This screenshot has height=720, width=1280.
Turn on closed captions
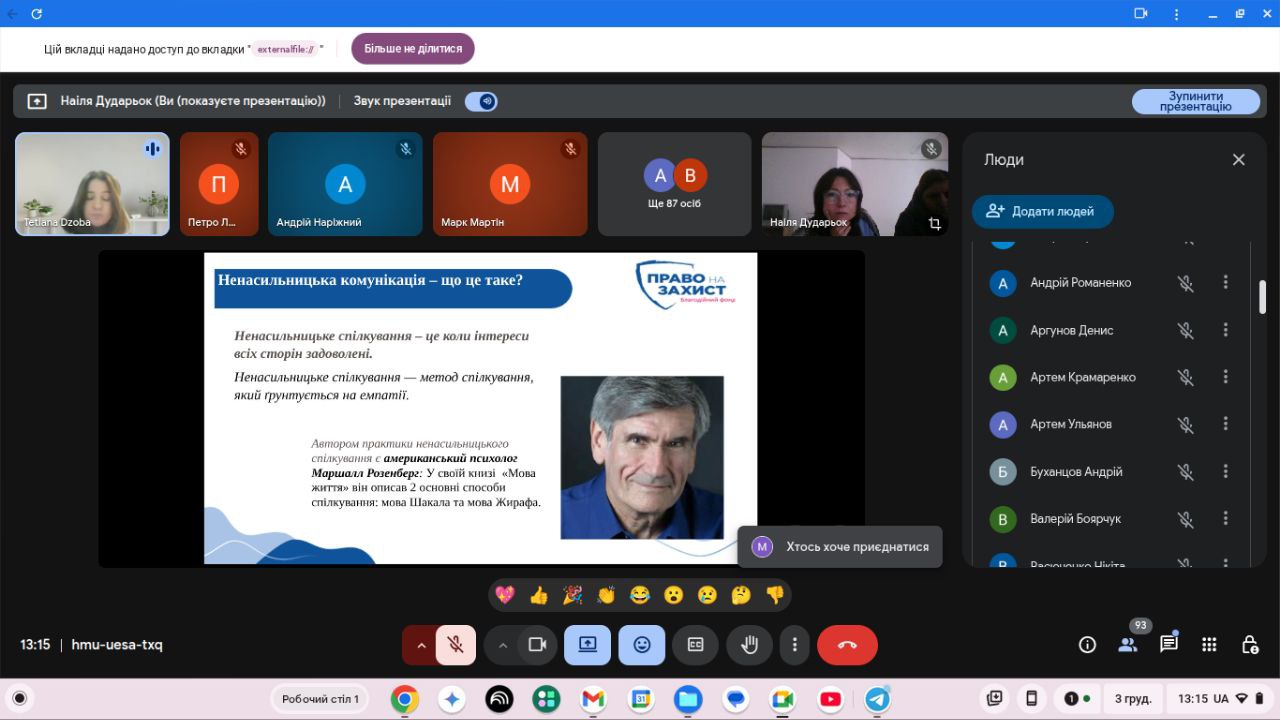pos(695,645)
